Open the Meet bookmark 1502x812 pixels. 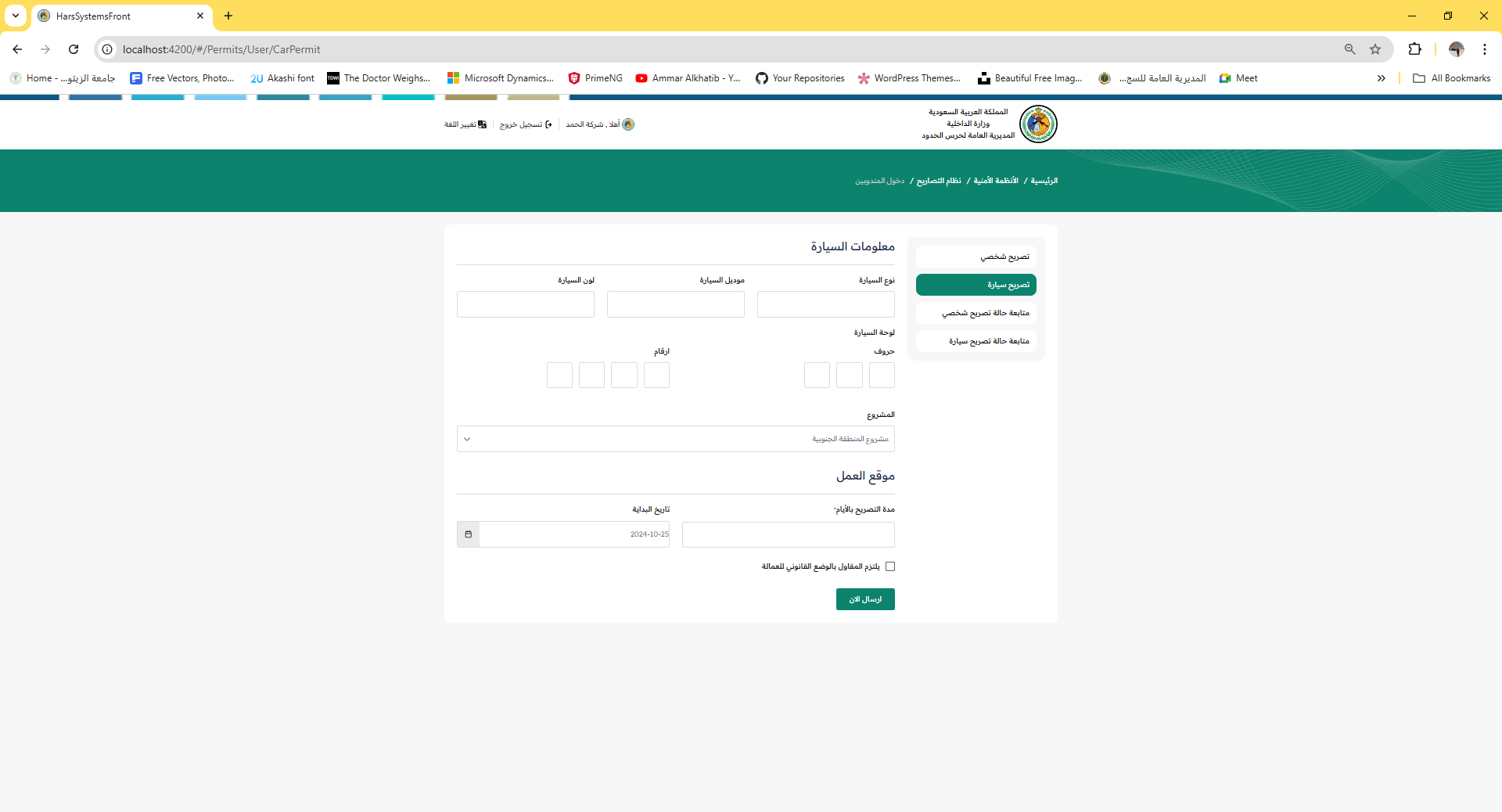pos(1238,78)
